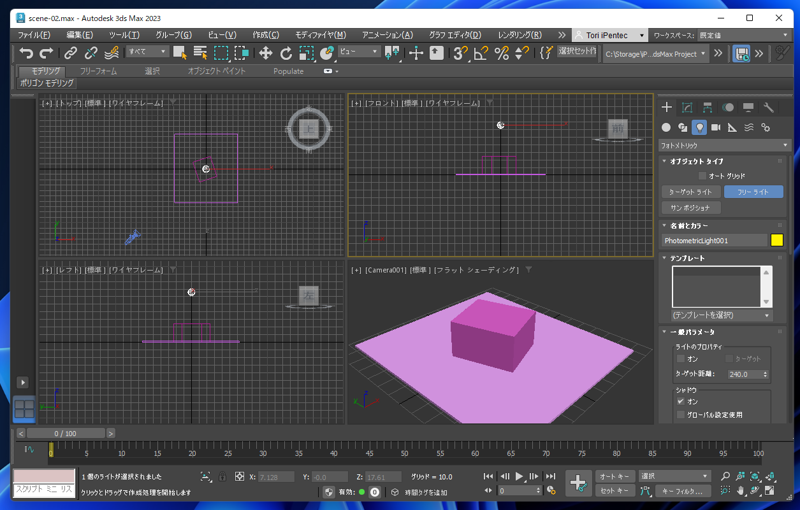Enable the オート グリッド checkbox
This screenshot has height=510, width=800.
[x=703, y=176]
